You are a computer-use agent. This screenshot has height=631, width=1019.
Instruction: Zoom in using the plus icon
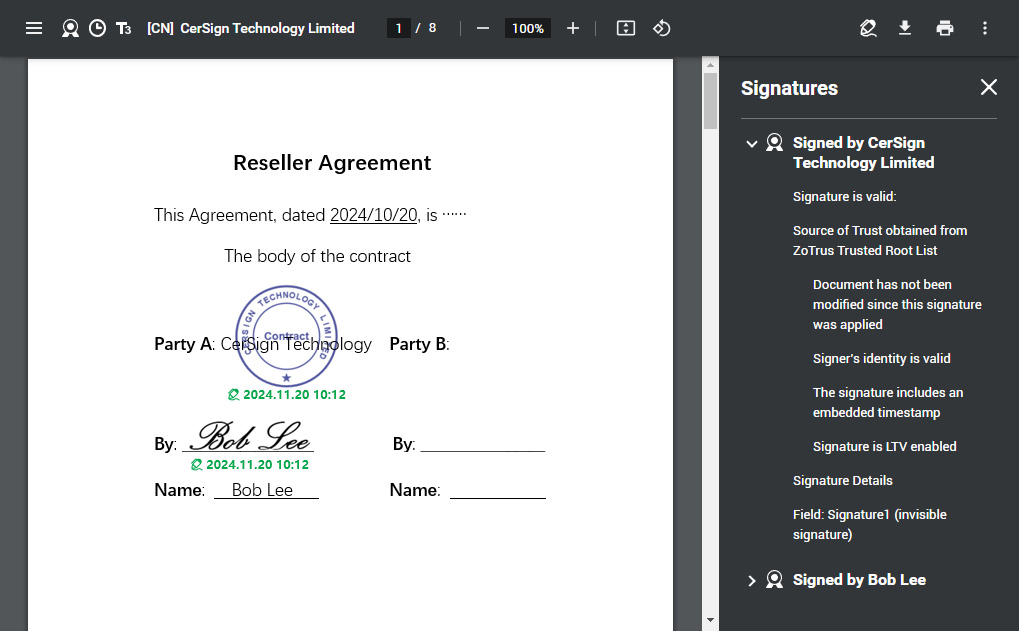pos(573,28)
